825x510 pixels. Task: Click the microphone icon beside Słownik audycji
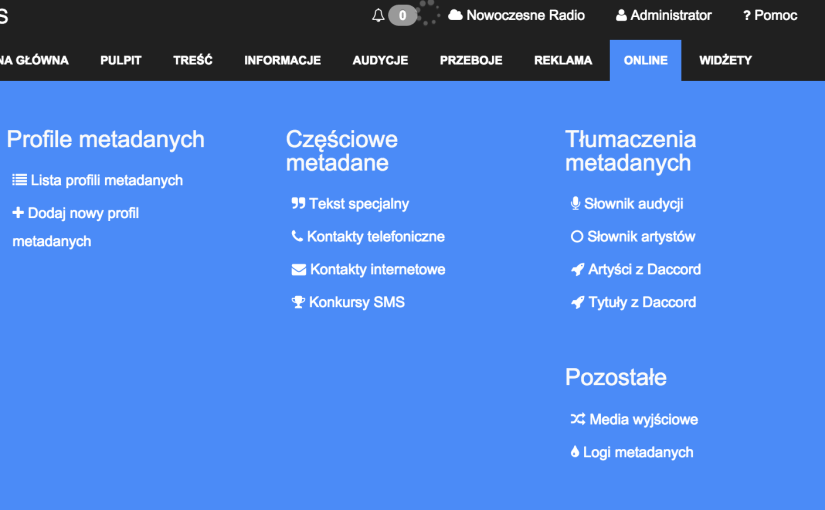tap(575, 204)
